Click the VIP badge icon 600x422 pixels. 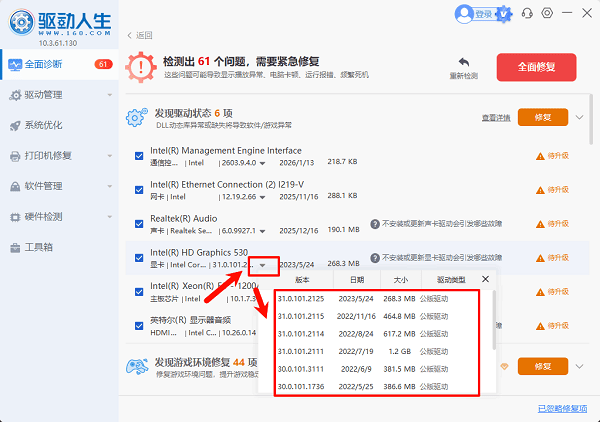504,15
